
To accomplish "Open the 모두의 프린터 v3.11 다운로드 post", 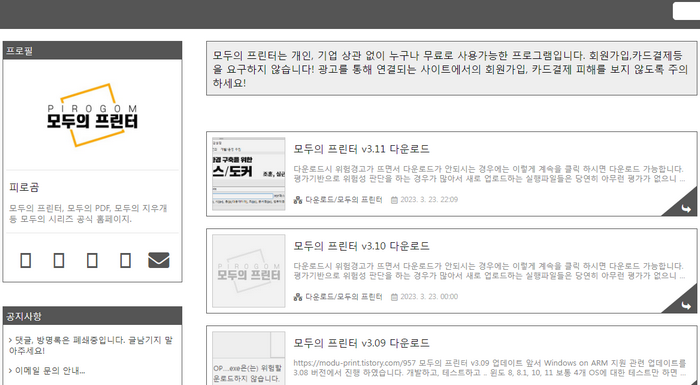I will click(x=361, y=149).
